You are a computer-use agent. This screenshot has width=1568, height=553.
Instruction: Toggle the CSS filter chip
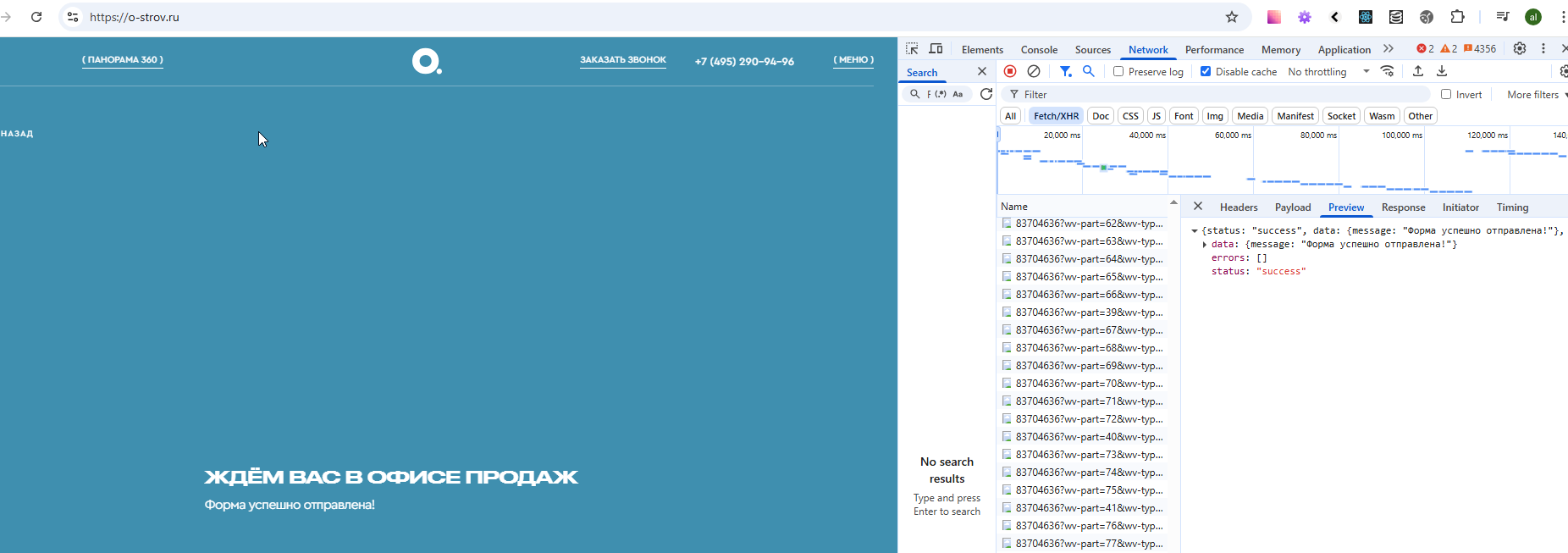click(x=1130, y=116)
